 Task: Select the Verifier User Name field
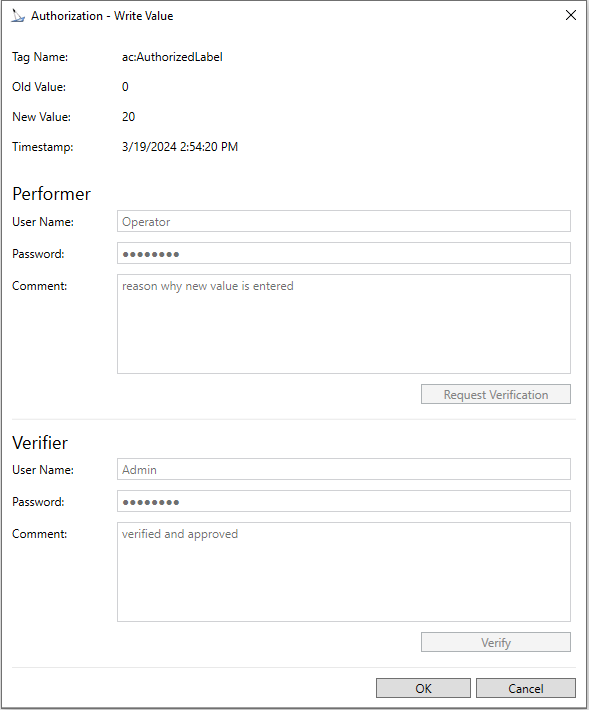tap(344, 469)
